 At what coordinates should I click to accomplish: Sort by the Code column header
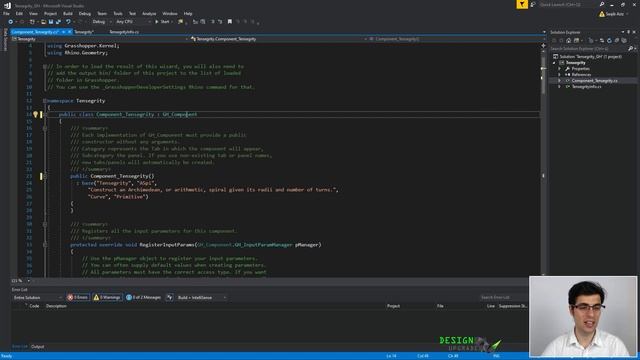coord(34,306)
